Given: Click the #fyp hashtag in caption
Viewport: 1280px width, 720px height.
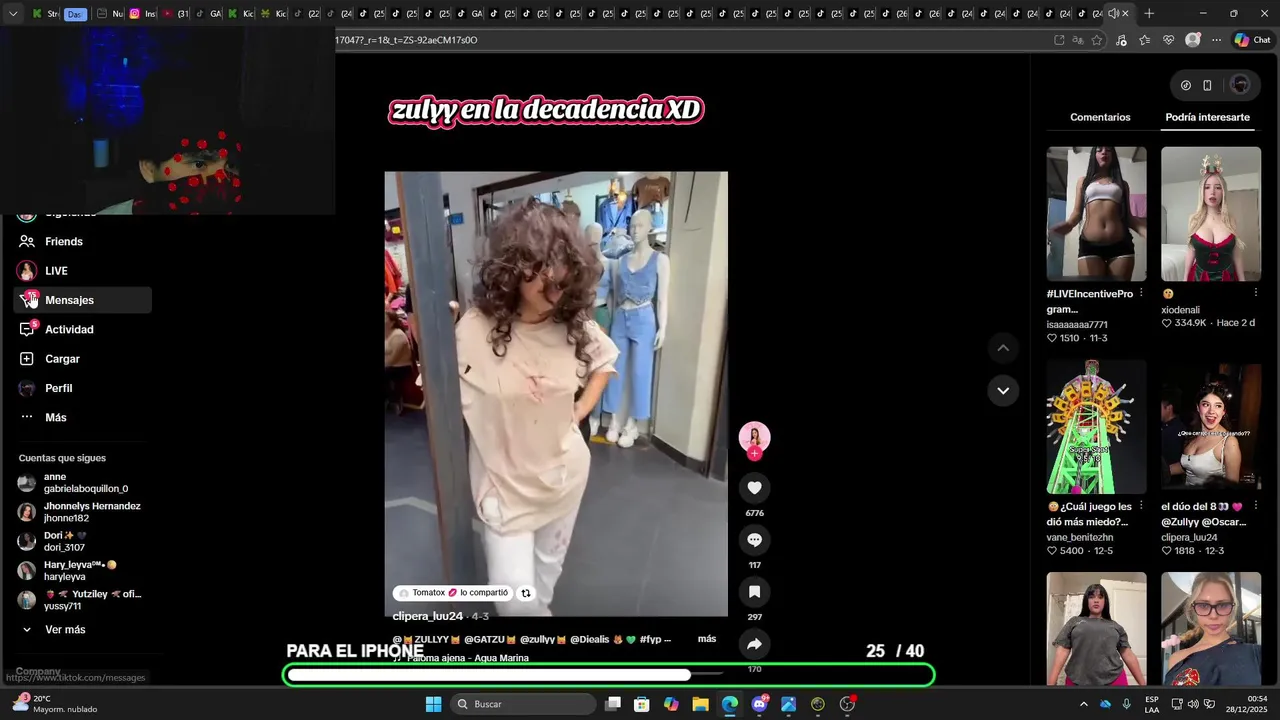Looking at the screenshot, I should point(651,639).
